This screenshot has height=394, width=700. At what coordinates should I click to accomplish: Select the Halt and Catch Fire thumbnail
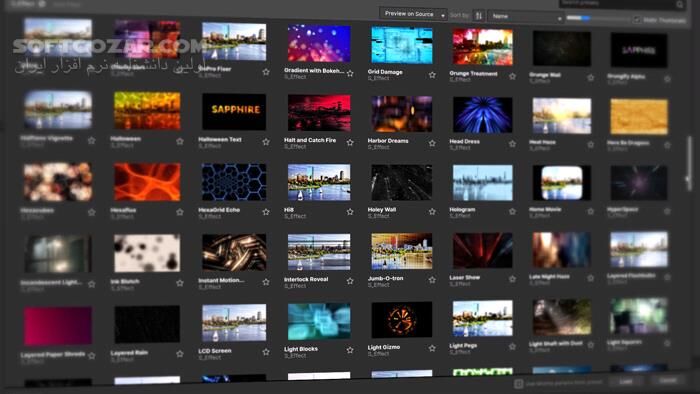[x=319, y=112]
